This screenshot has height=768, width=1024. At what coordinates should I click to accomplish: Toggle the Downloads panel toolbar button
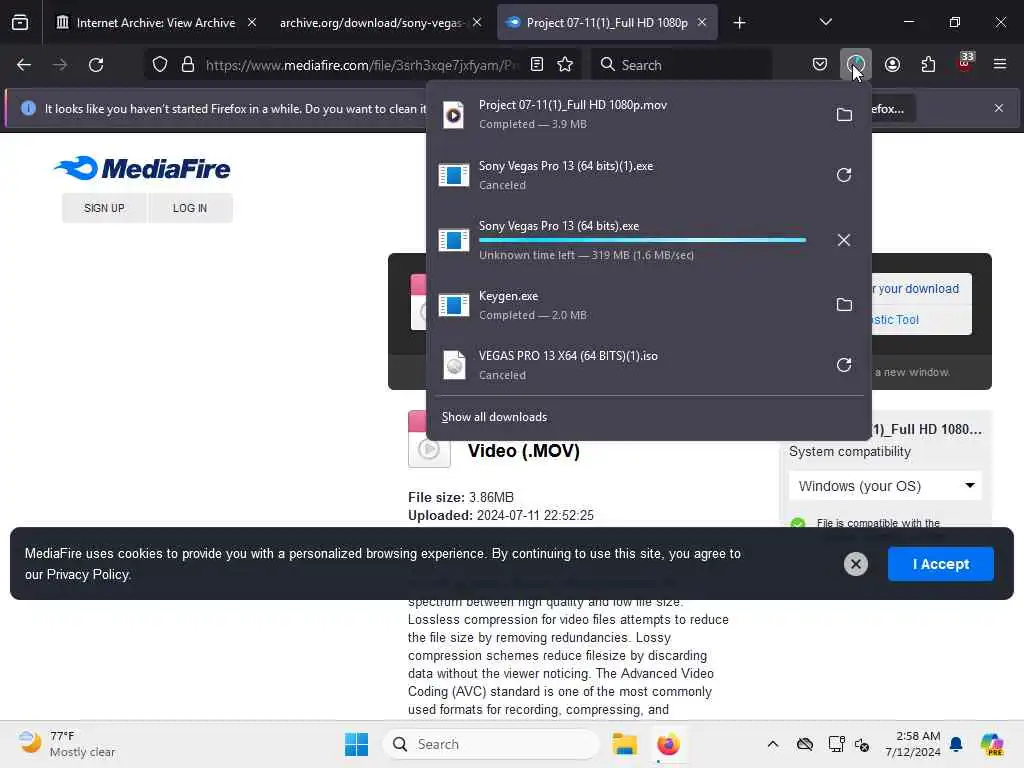[856, 65]
